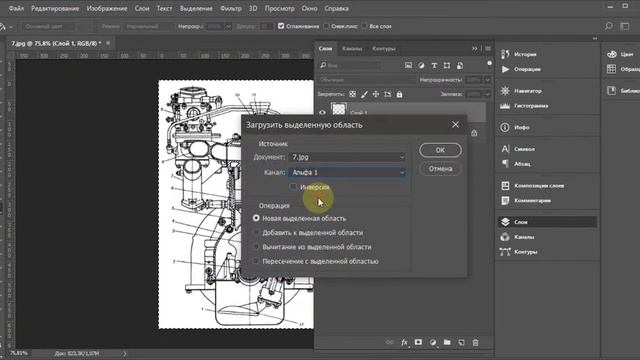The width and height of the screenshot is (640, 360).
Task: Open История panel icon
Action: pos(505,54)
